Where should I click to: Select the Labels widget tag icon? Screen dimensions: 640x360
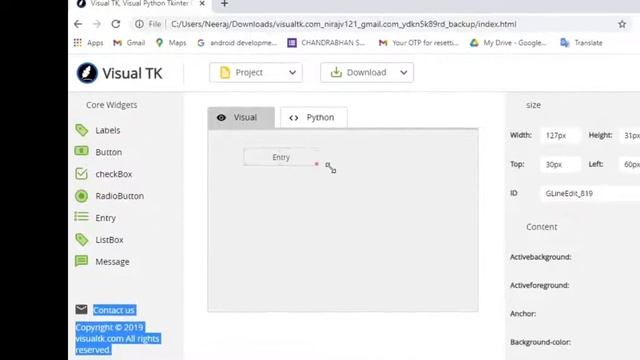tap(82, 130)
